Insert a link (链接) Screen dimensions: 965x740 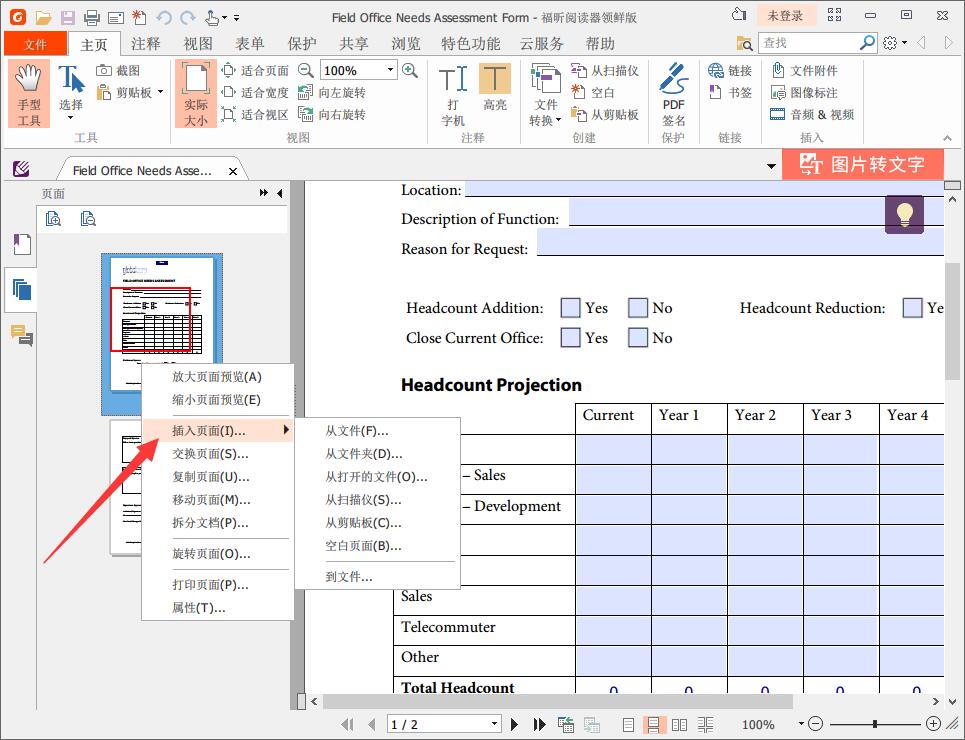(x=730, y=70)
